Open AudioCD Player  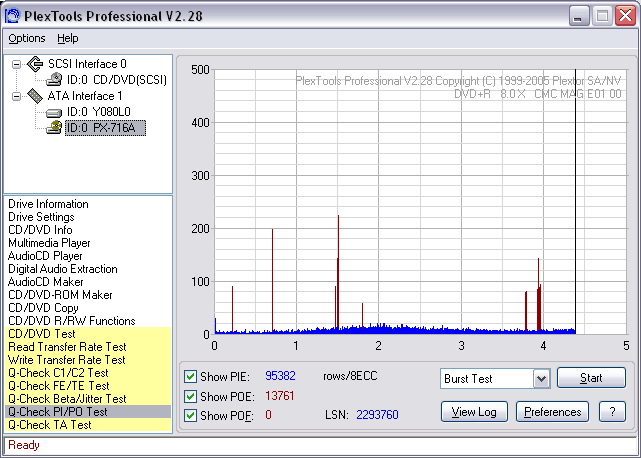pyautogui.click(x=45, y=256)
